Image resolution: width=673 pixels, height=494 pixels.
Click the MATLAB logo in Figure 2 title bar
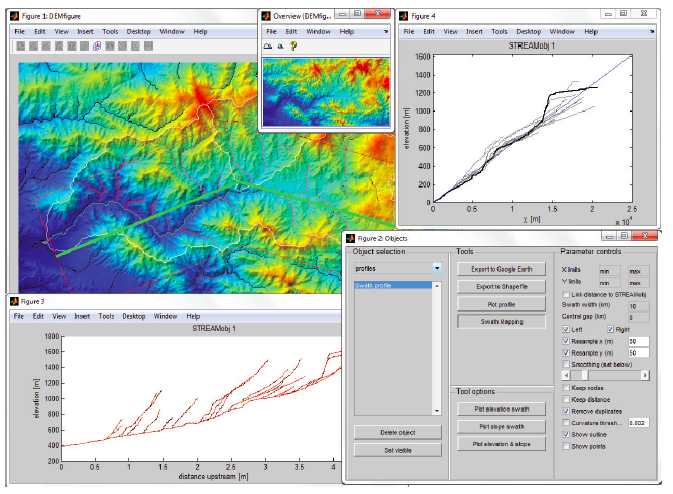coord(351,238)
